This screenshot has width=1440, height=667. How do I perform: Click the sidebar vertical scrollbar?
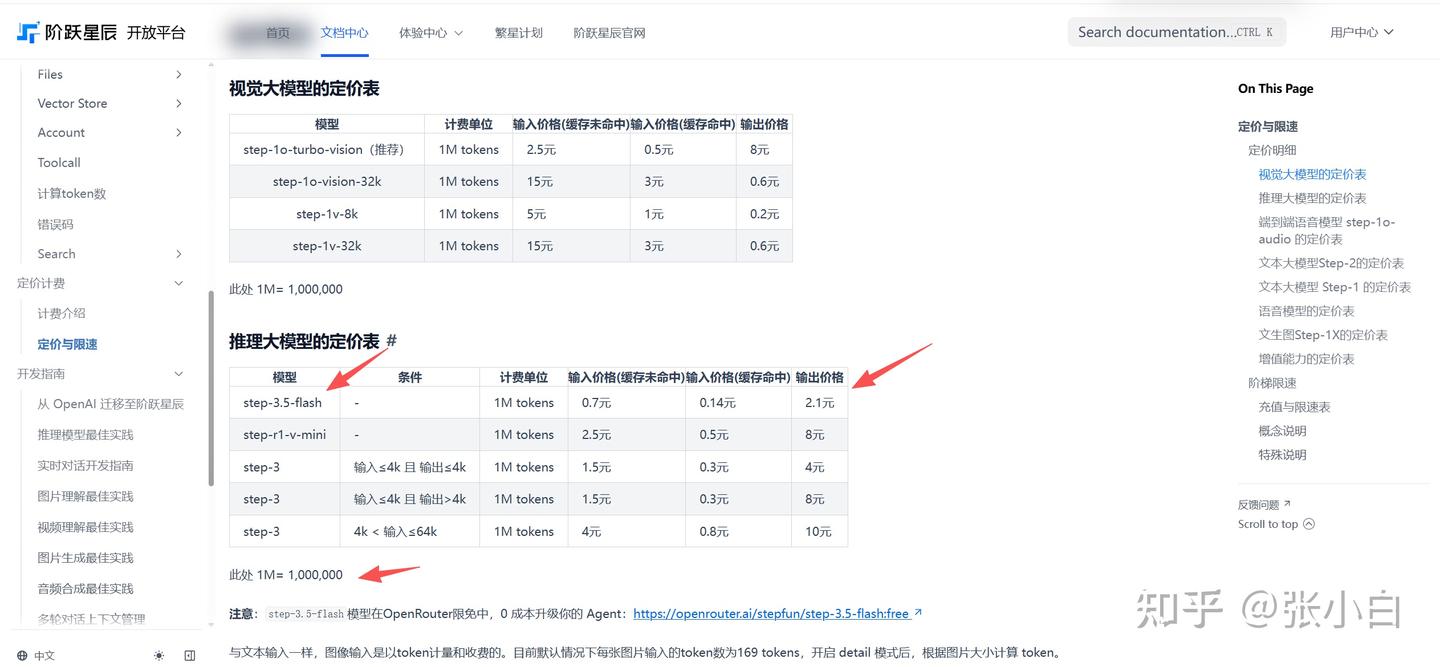[211, 388]
